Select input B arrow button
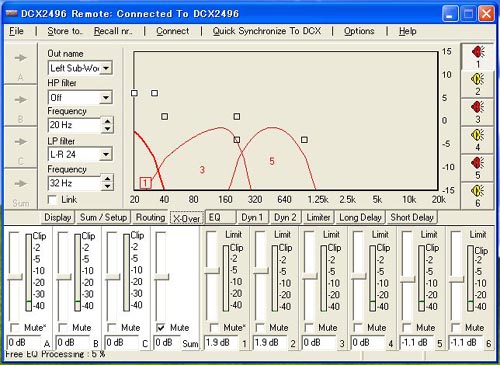500x365 pixels. 21,105
